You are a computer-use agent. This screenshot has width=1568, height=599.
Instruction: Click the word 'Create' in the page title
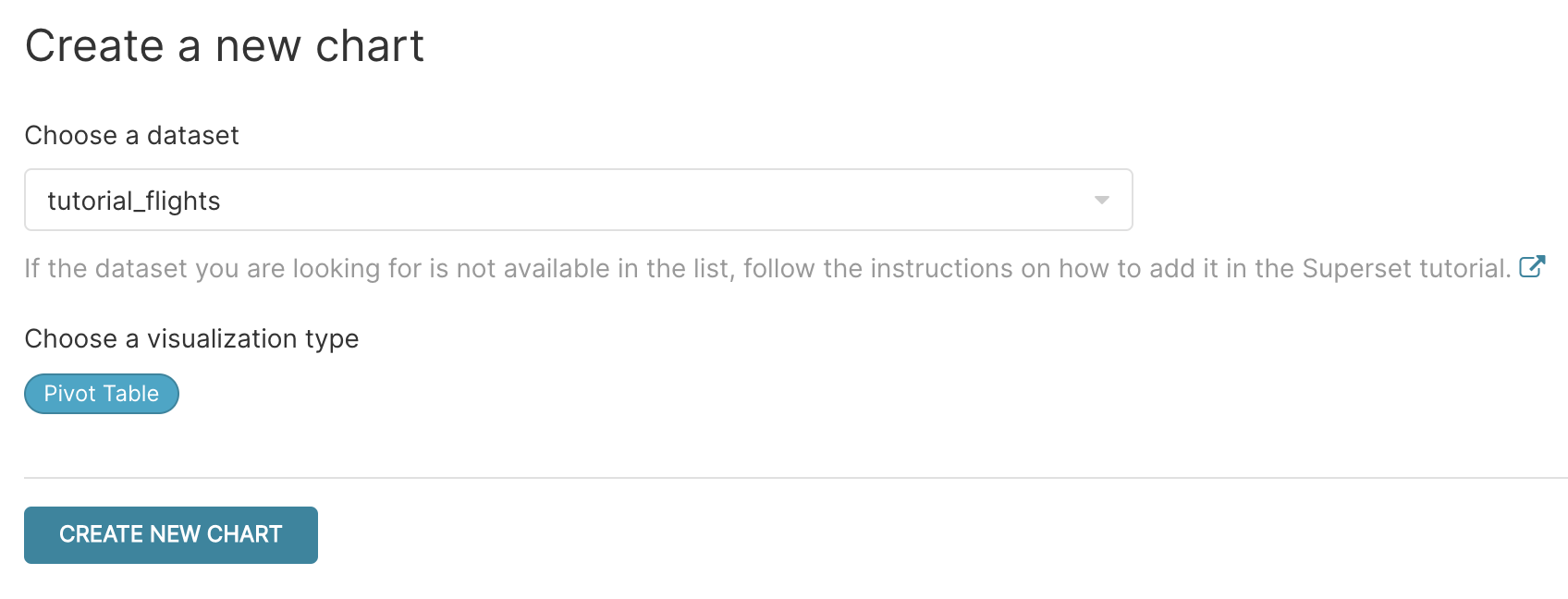94,46
